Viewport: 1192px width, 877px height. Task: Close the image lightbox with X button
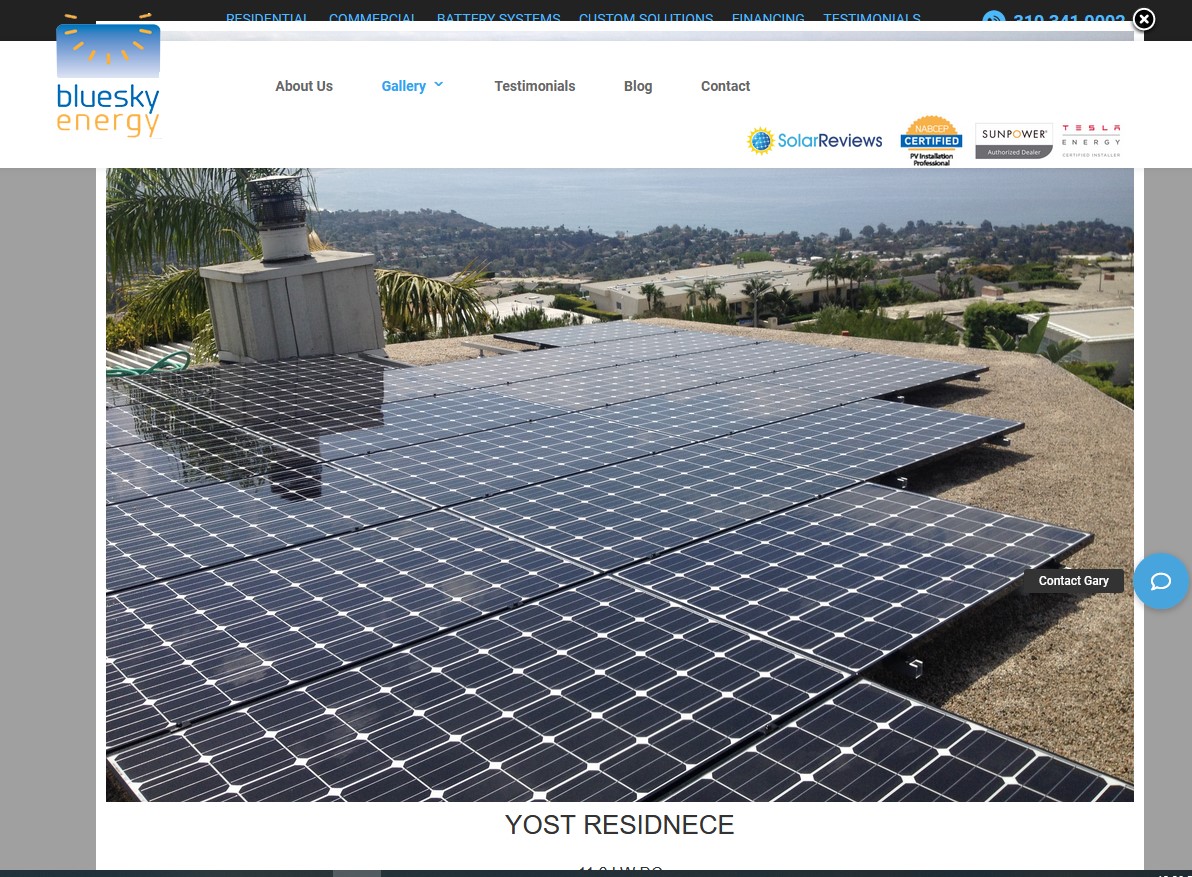click(1143, 20)
